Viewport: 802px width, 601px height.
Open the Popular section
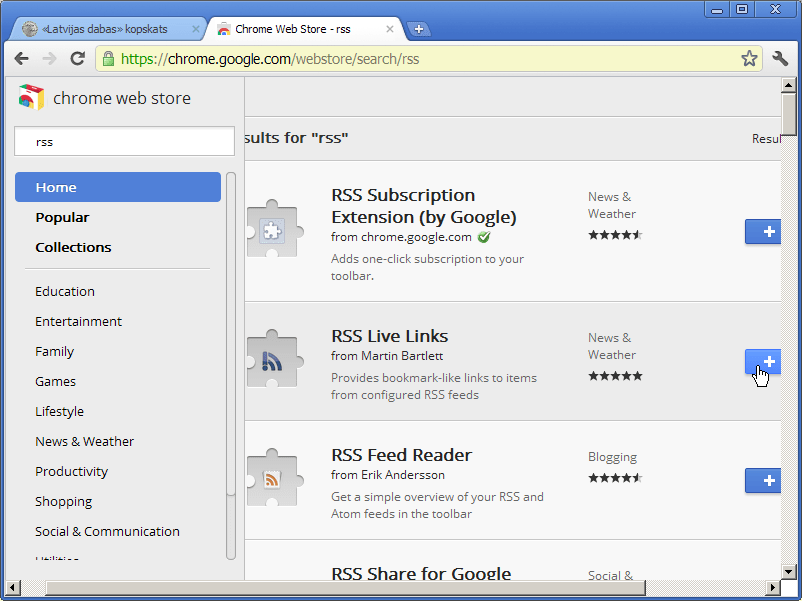pos(62,217)
